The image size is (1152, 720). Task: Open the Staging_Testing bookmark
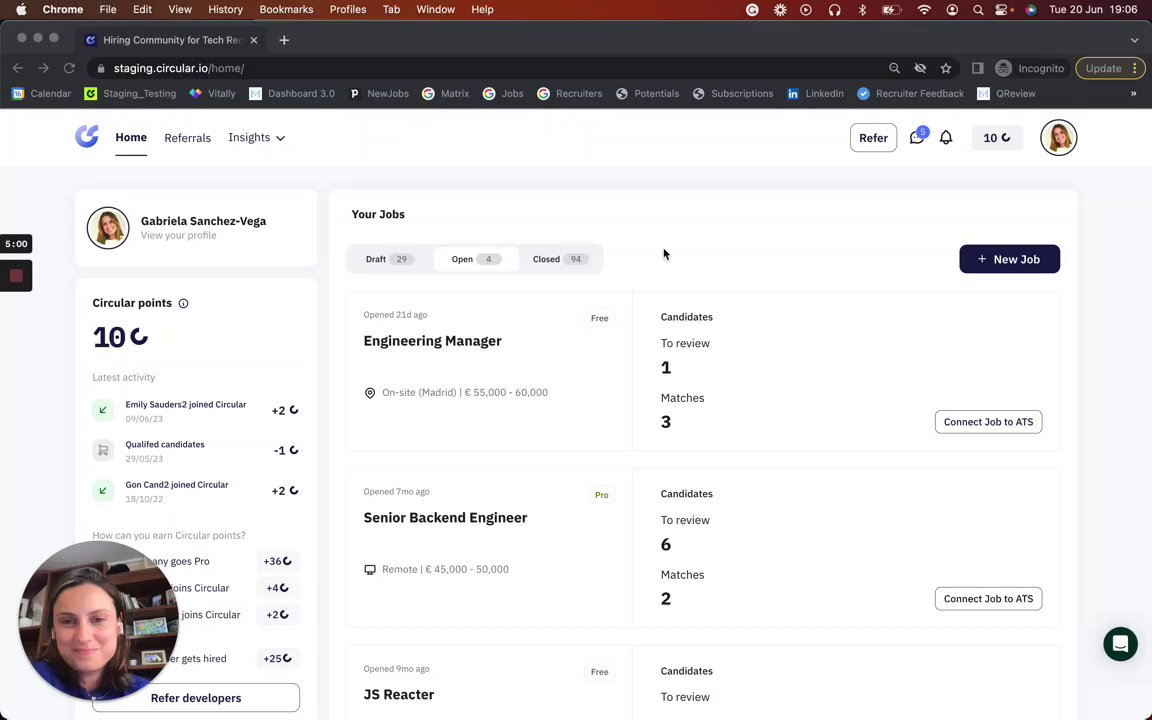point(130,93)
